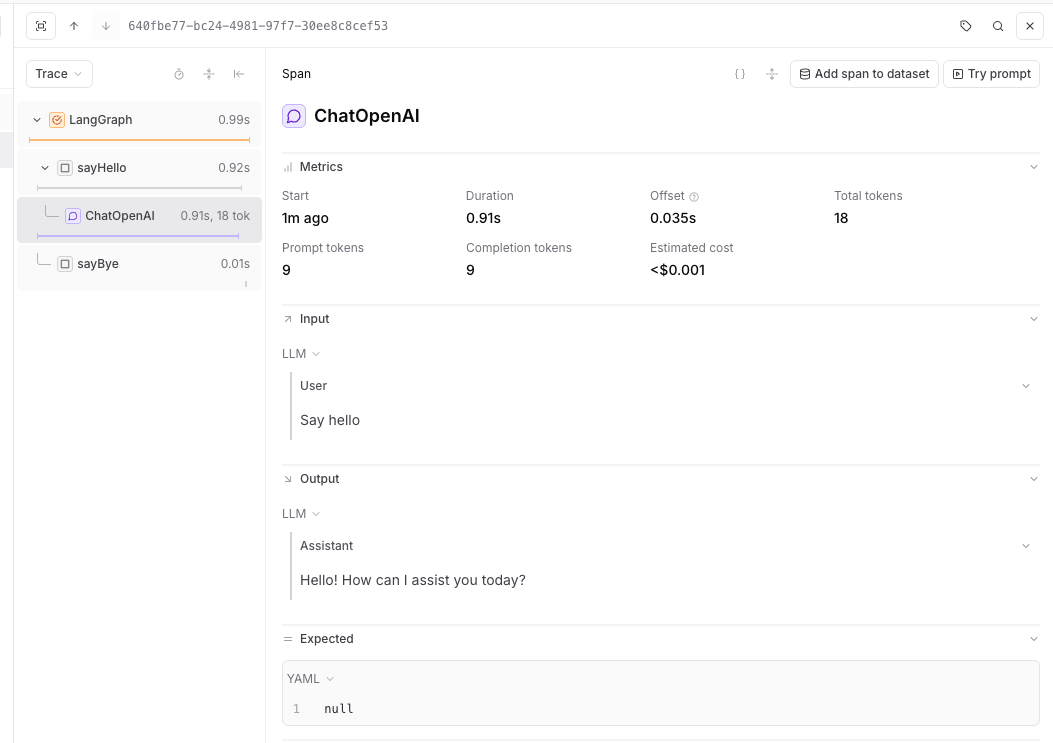
Task: Click Add span to dataset button
Action: pyautogui.click(x=864, y=74)
